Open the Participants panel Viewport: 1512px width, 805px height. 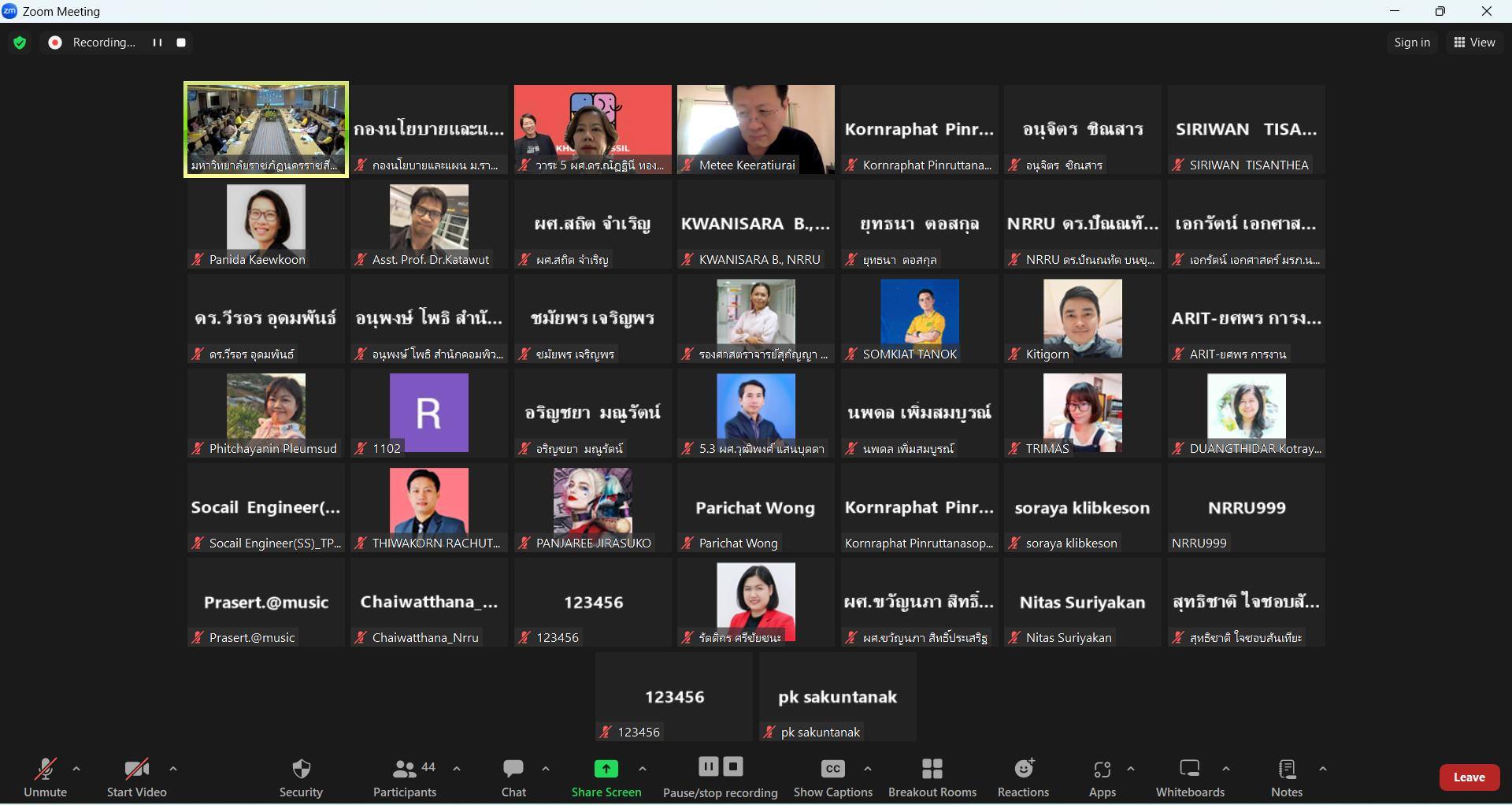[405, 777]
